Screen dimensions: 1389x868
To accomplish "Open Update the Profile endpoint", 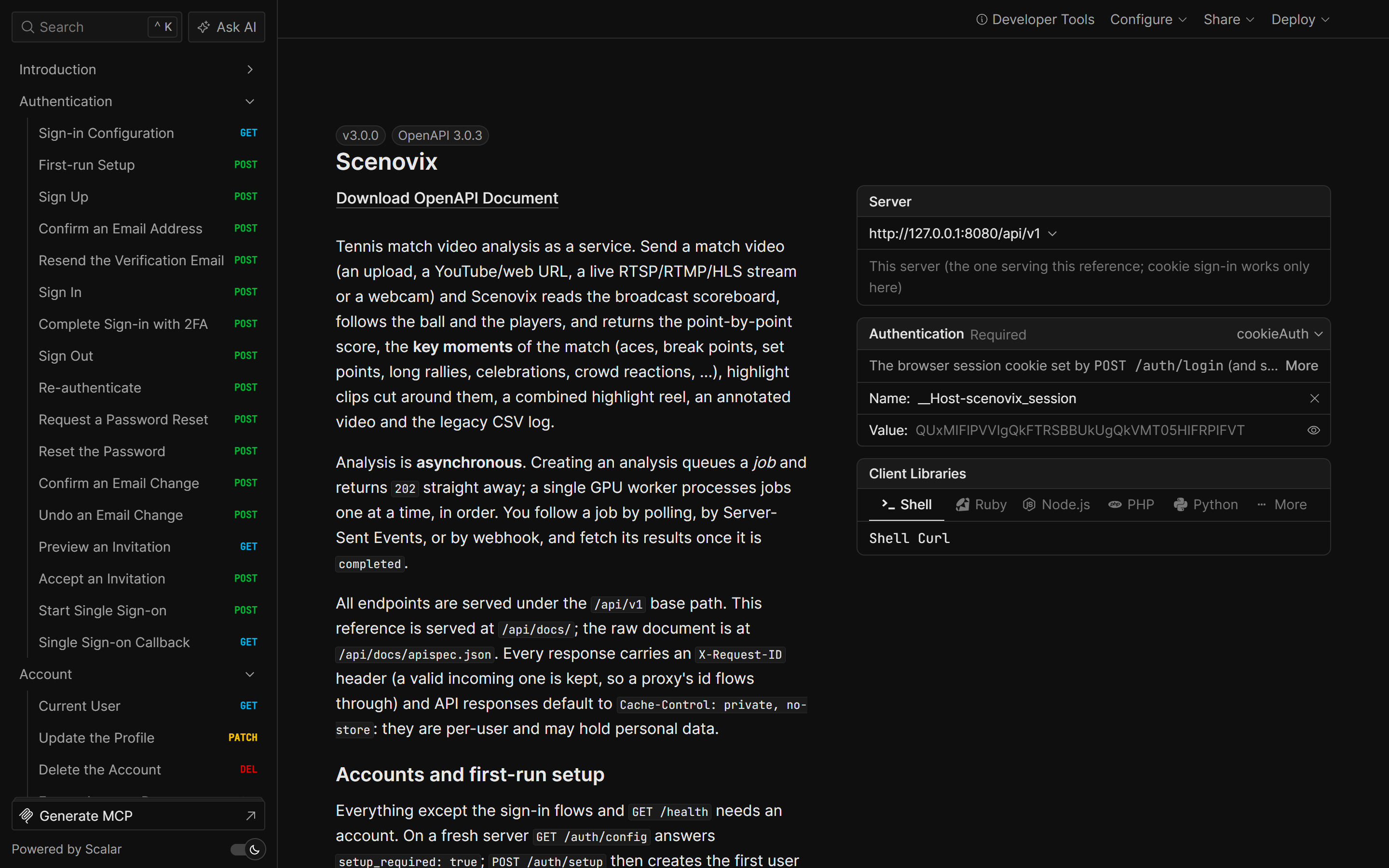I will pyautogui.click(x=148, y=738).
